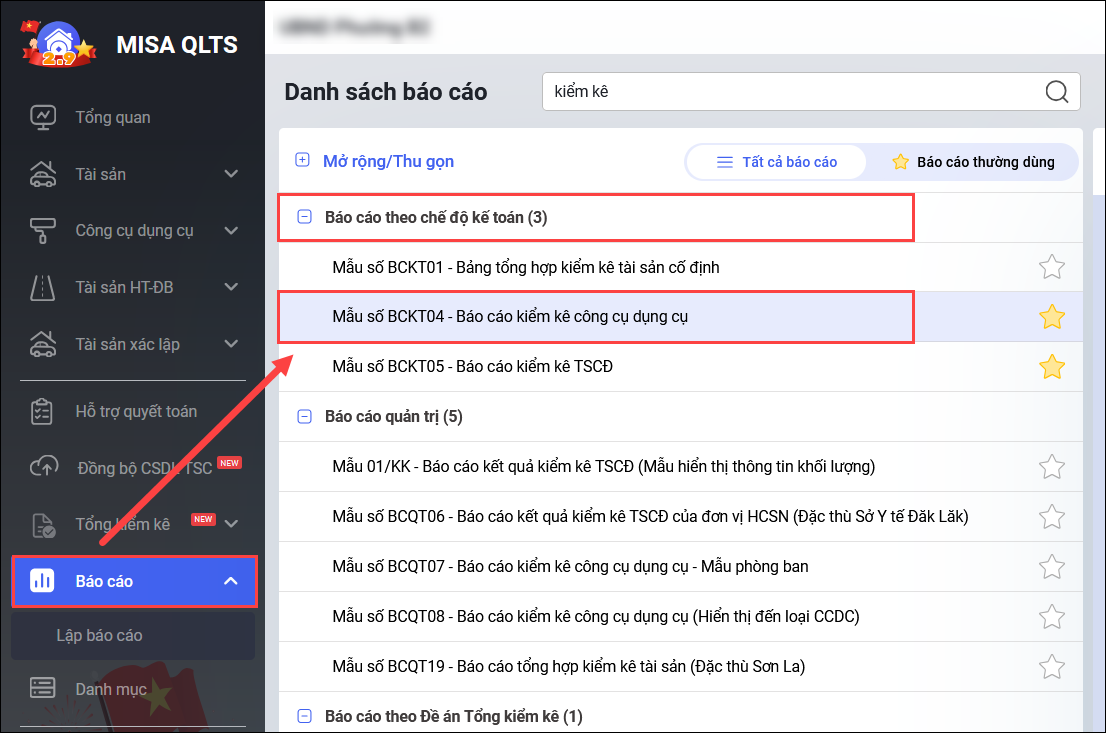Click Mở rộng/Thu gọn link
Image resolution: width=1106 pixels, height=733 pixels.
pyautogui.click(x=388, y=162)
